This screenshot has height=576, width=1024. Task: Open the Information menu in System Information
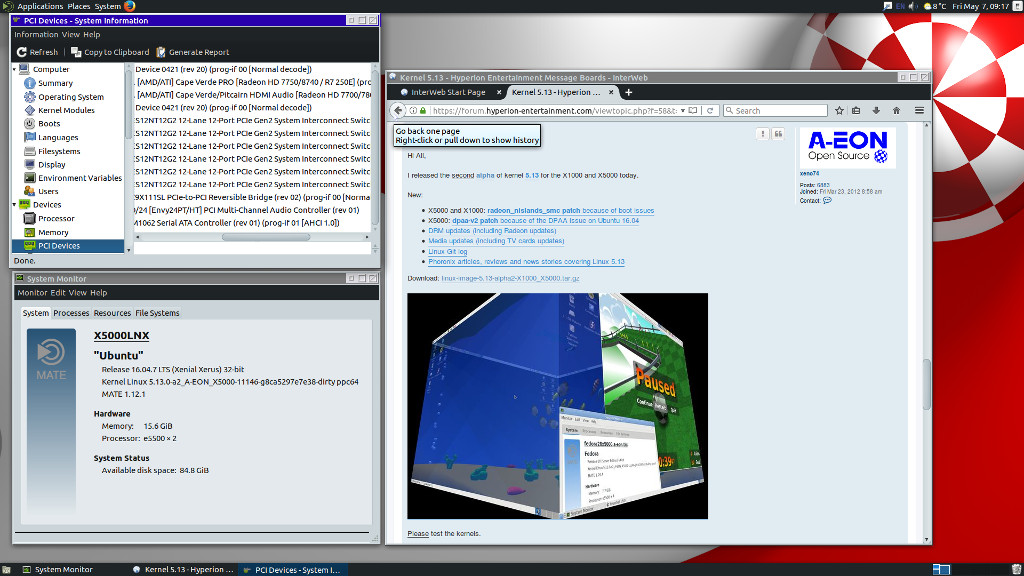tap(36, 35)
